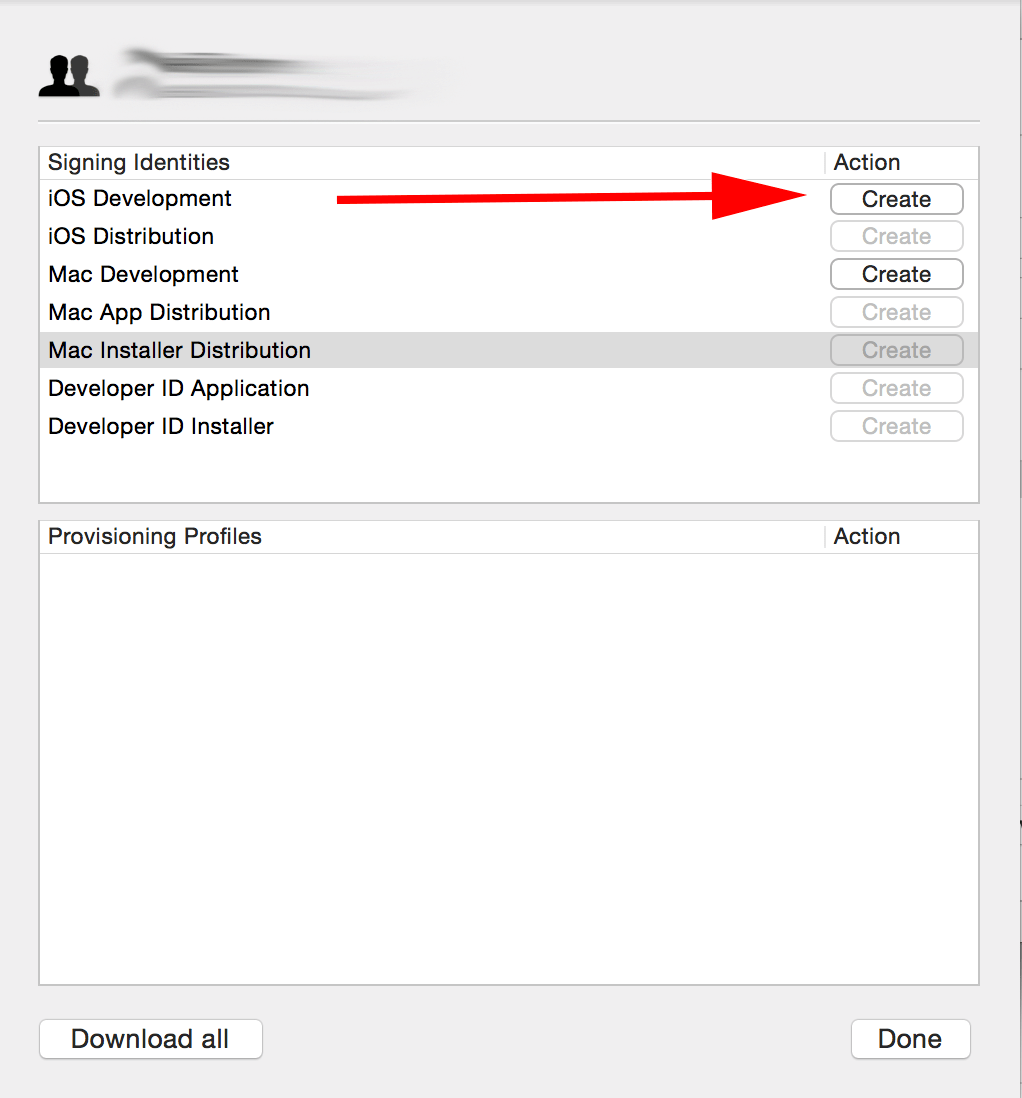Click Create beside Mac App Distribution
Image resolution: width=1022 pixels, height=1098 pixels.
tap(896, 312)
